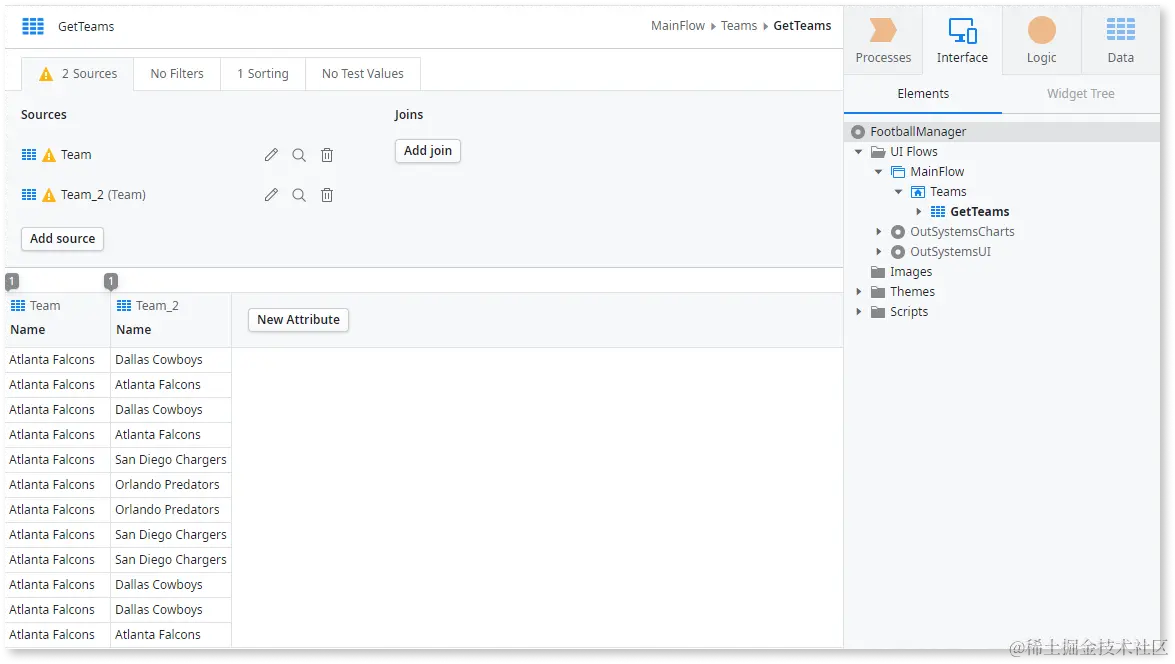Click the Team_2 Name column header
This screenshot has height=664, width=1175.
[x=133, y=330]
